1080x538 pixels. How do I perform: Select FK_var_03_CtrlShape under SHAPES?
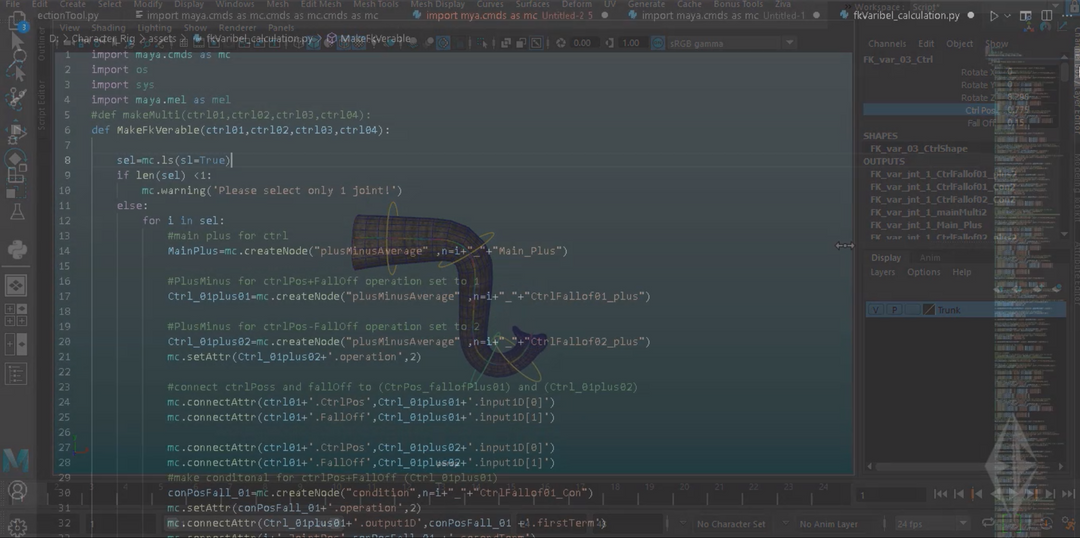pos(918,149)
